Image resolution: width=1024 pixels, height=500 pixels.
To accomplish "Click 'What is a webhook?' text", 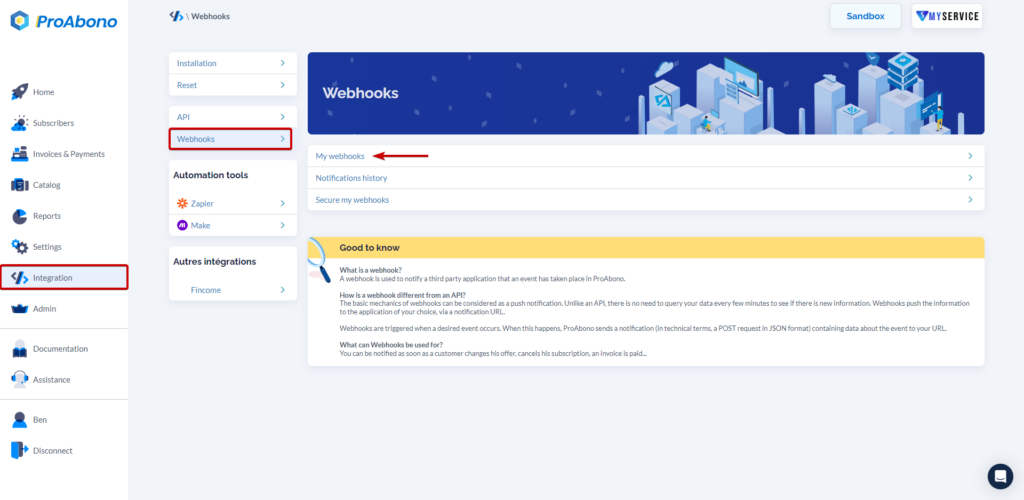I will [370, 270].
